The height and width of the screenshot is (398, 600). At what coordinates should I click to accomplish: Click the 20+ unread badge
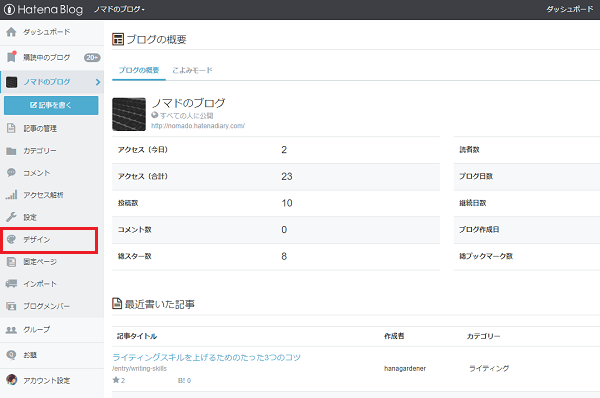pyautogui.click(x=92, y=57)
